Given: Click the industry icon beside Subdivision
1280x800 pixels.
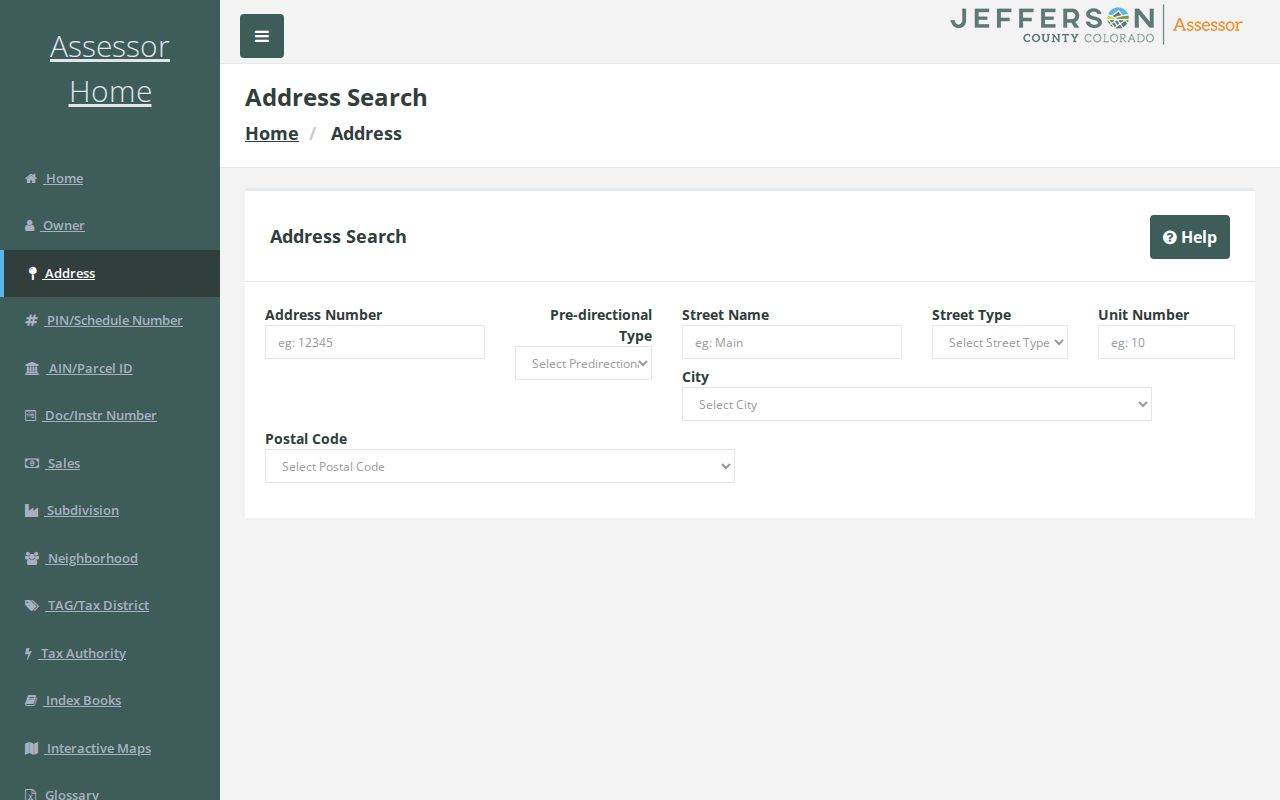Looking at the screenshot, I should [x=32, y=511].
